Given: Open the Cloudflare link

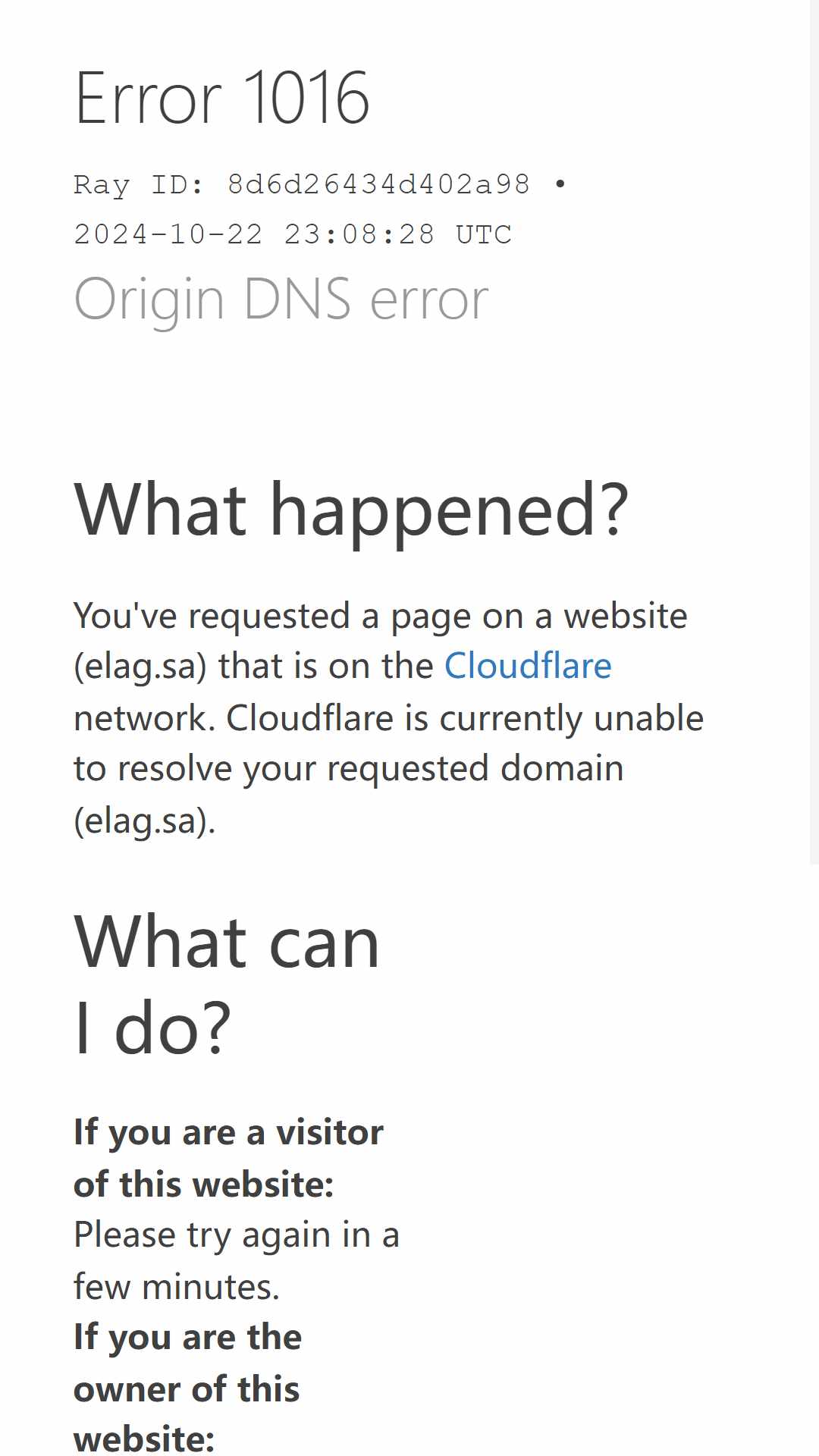Looking at the screenshot, I should [x=528, y=666].
